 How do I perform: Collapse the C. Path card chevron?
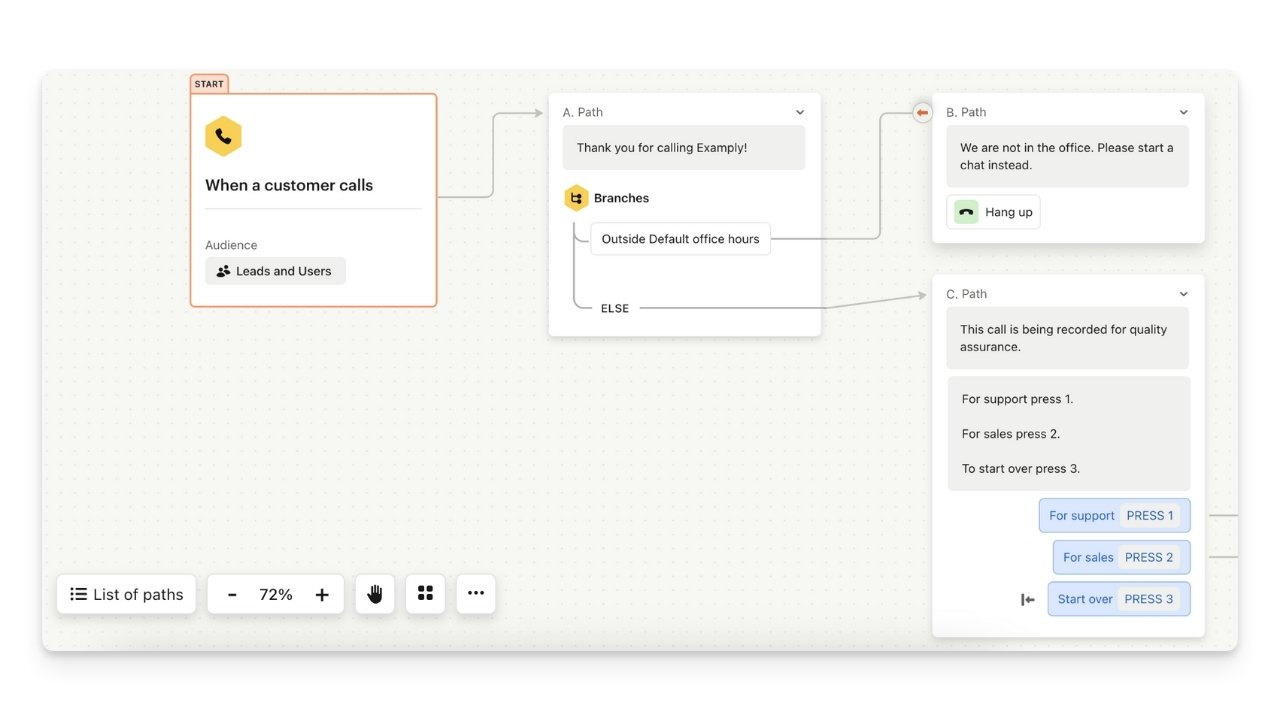(1184, 295)
